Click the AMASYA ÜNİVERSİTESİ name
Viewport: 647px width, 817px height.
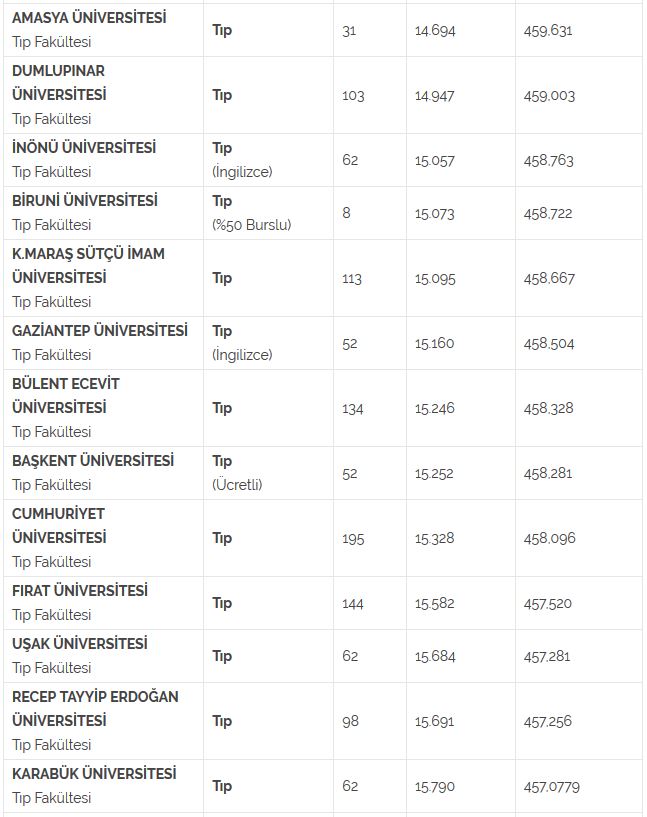(x=89, y=18)
